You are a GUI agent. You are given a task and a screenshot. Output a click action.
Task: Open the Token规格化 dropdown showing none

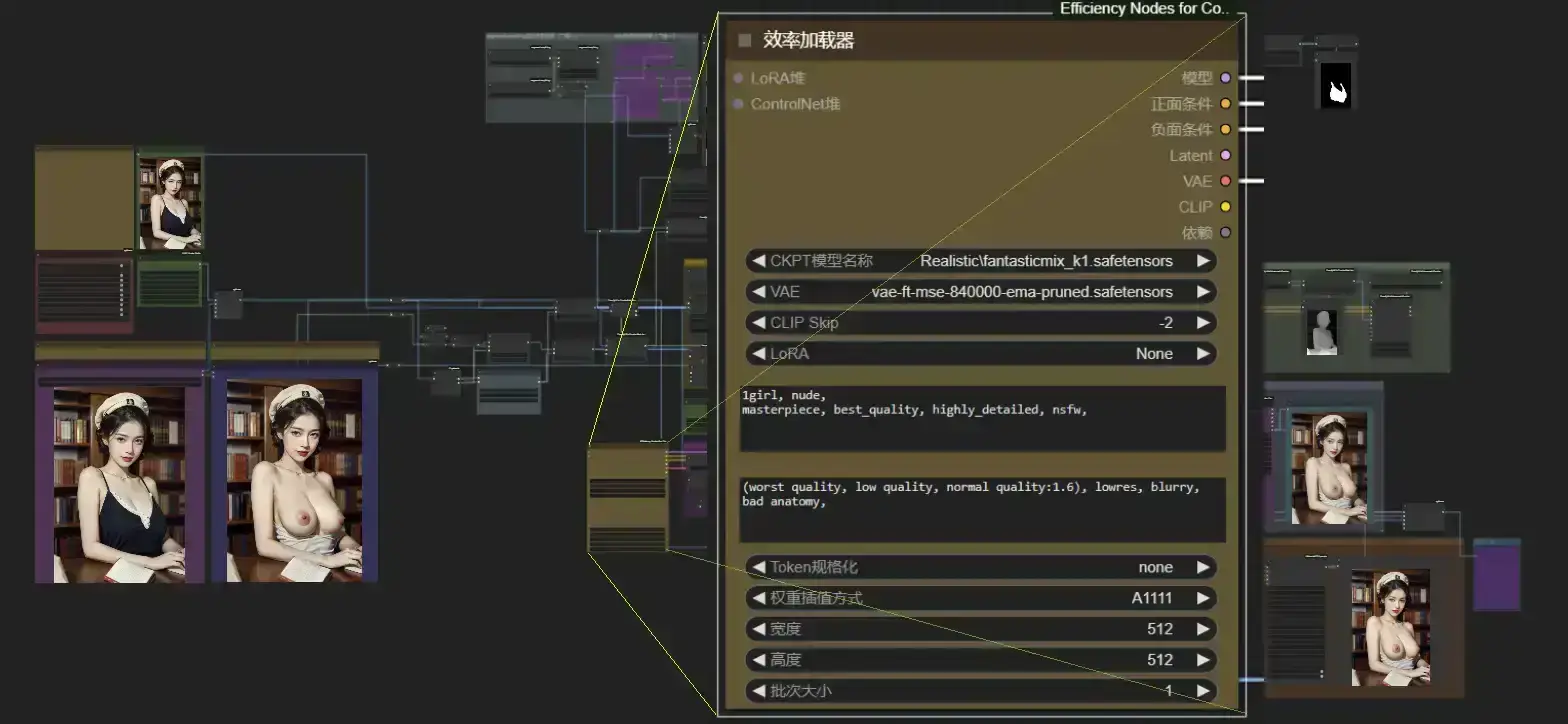click(x=981, y=567)
